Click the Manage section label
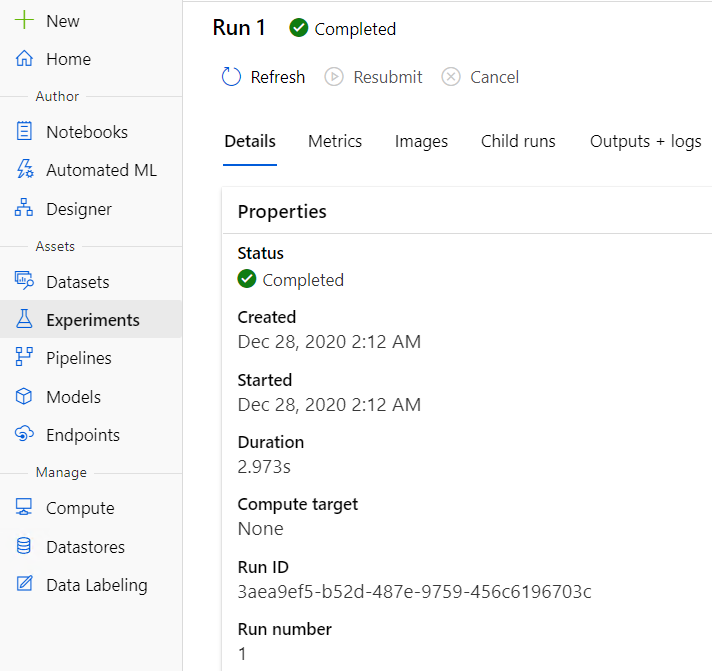This screenshot has width=712, height=671. [61, 473]
